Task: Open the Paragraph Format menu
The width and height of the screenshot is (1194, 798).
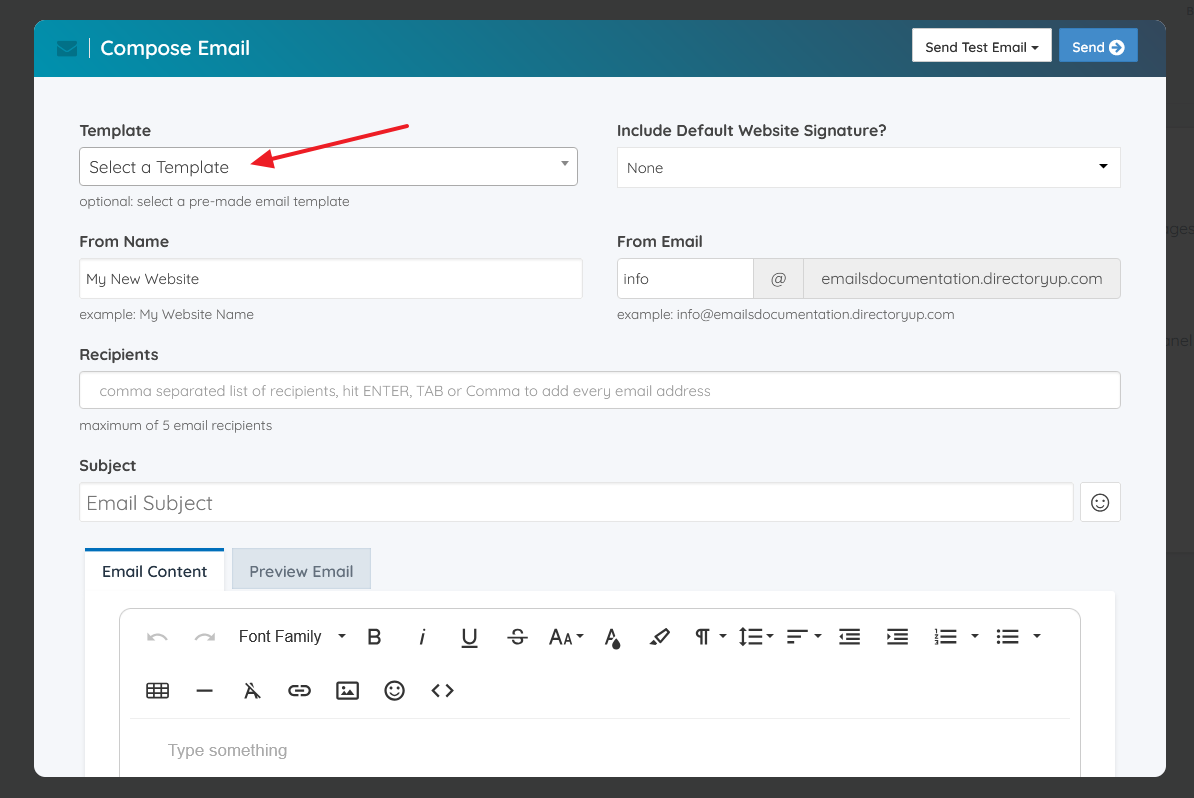Action: (710, 637)
